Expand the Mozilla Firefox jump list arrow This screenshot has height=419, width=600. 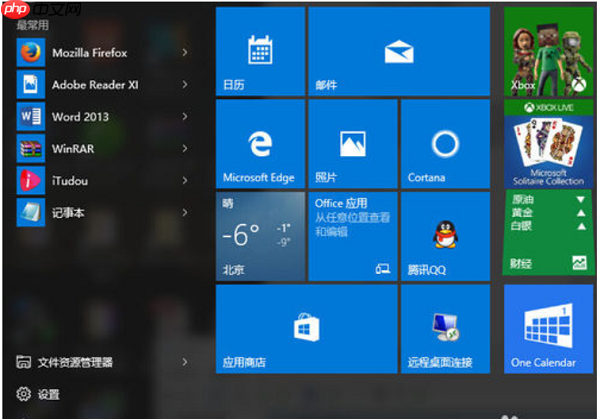185,52
